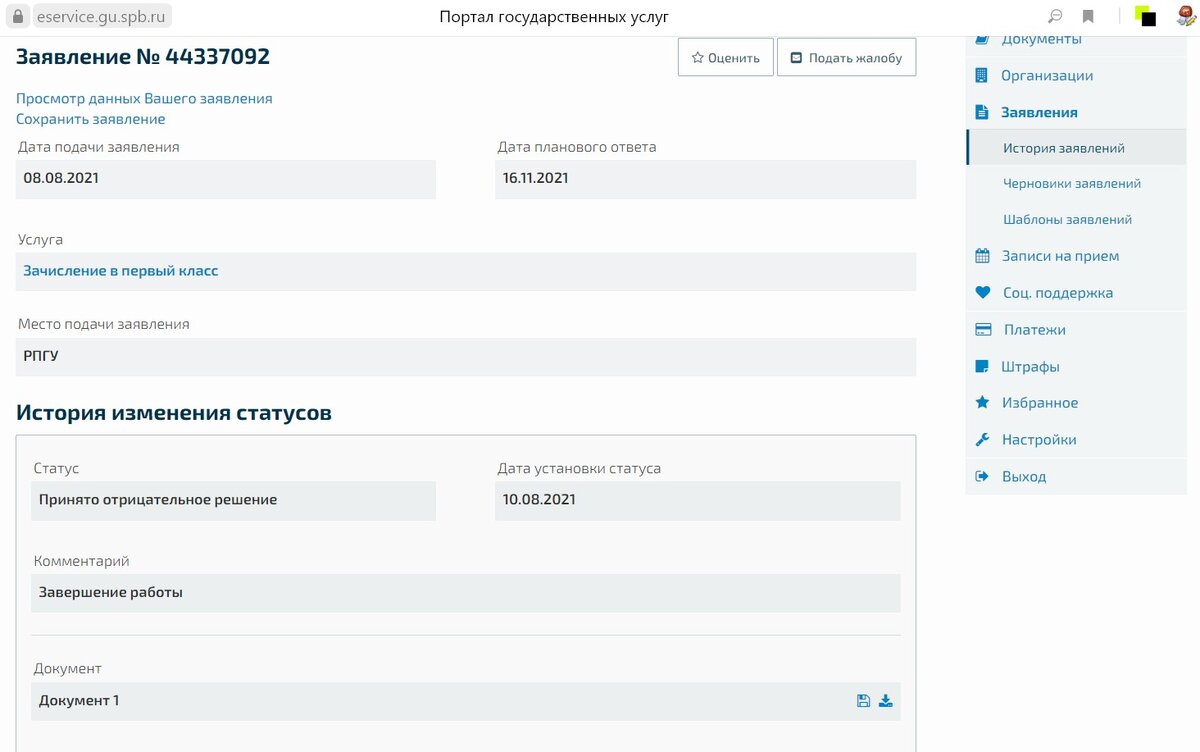The image size is (1200, 752).
Task: Open the Документы sidebar item
Action: coord(1041,39)
